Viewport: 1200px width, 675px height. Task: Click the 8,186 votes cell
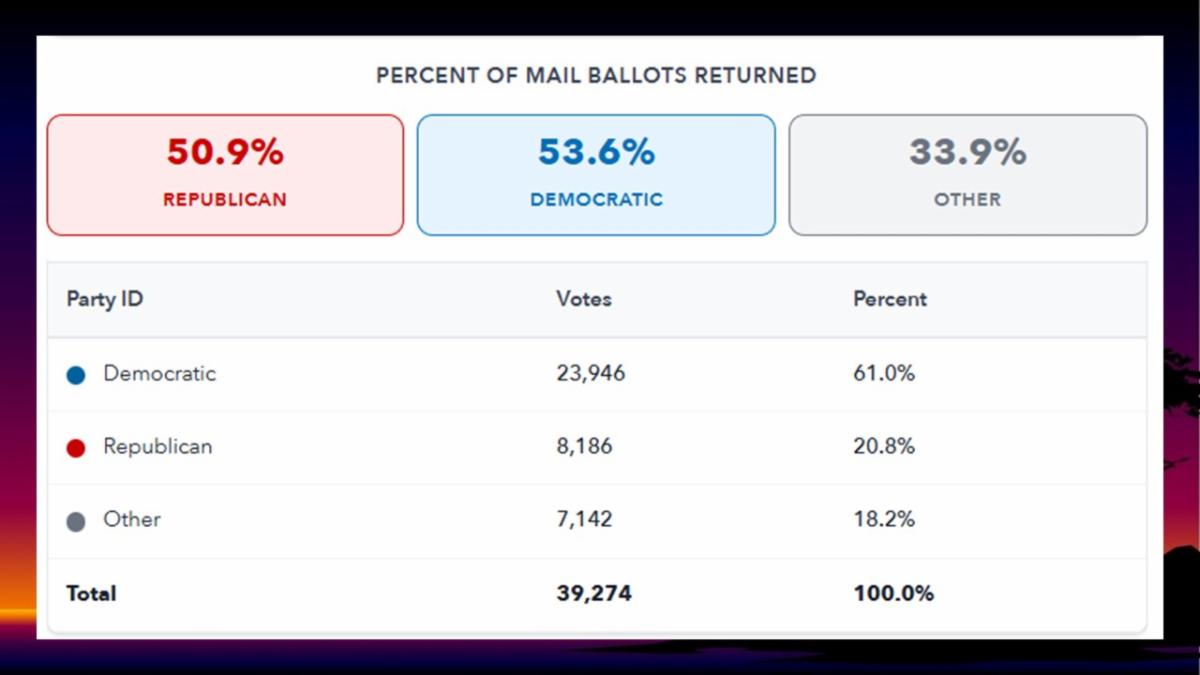(x=585, y=447)
